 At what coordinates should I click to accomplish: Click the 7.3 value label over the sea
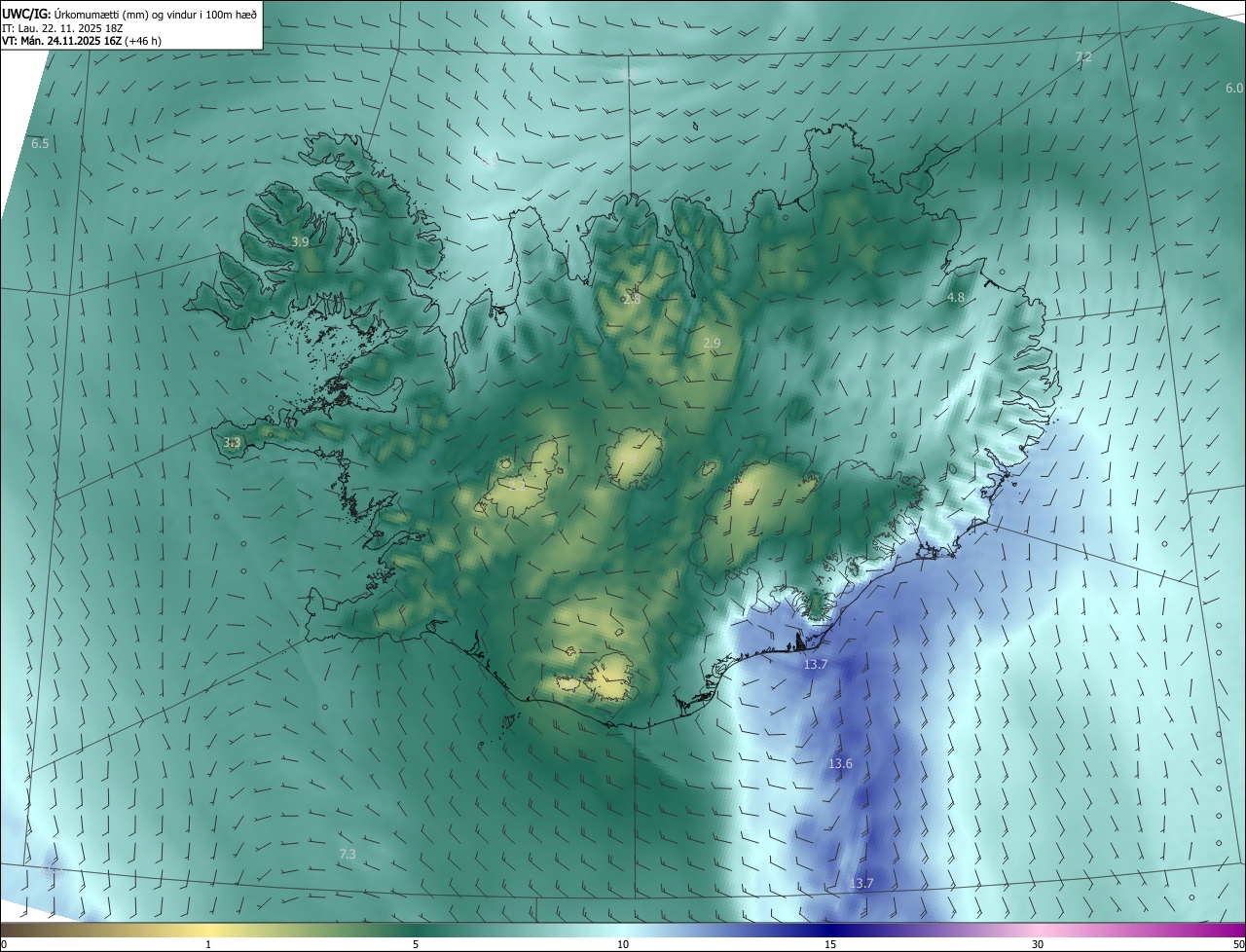(348, 855)
